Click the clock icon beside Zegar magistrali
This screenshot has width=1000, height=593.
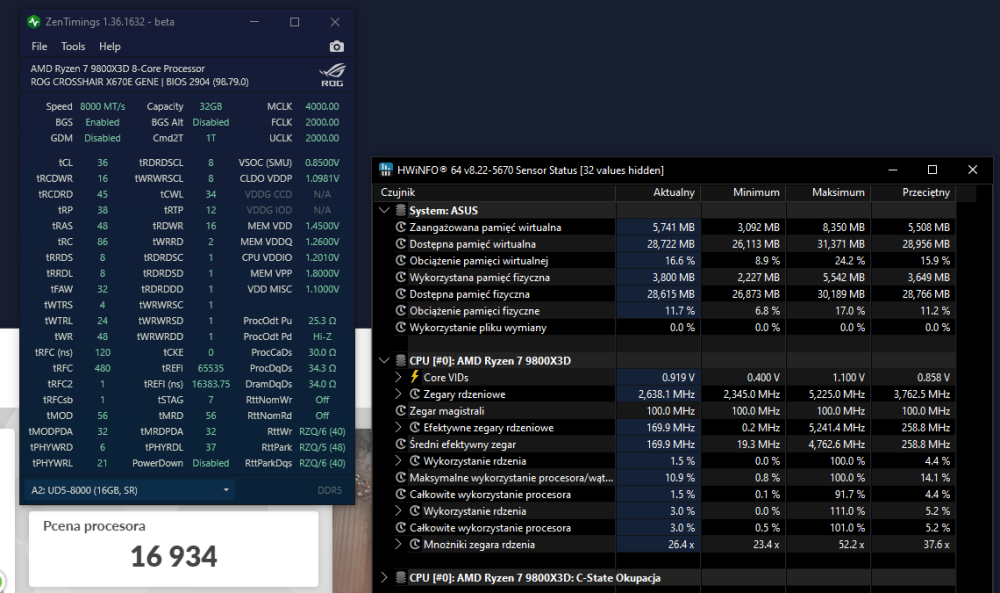coord(401,411)
